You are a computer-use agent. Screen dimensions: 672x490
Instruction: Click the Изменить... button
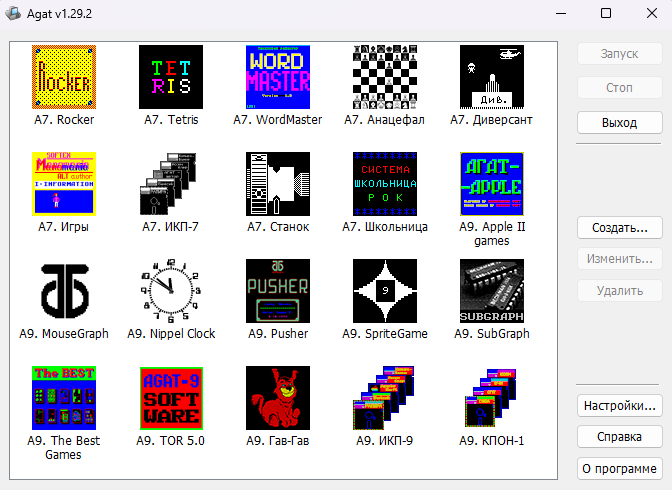coord(619,259)
